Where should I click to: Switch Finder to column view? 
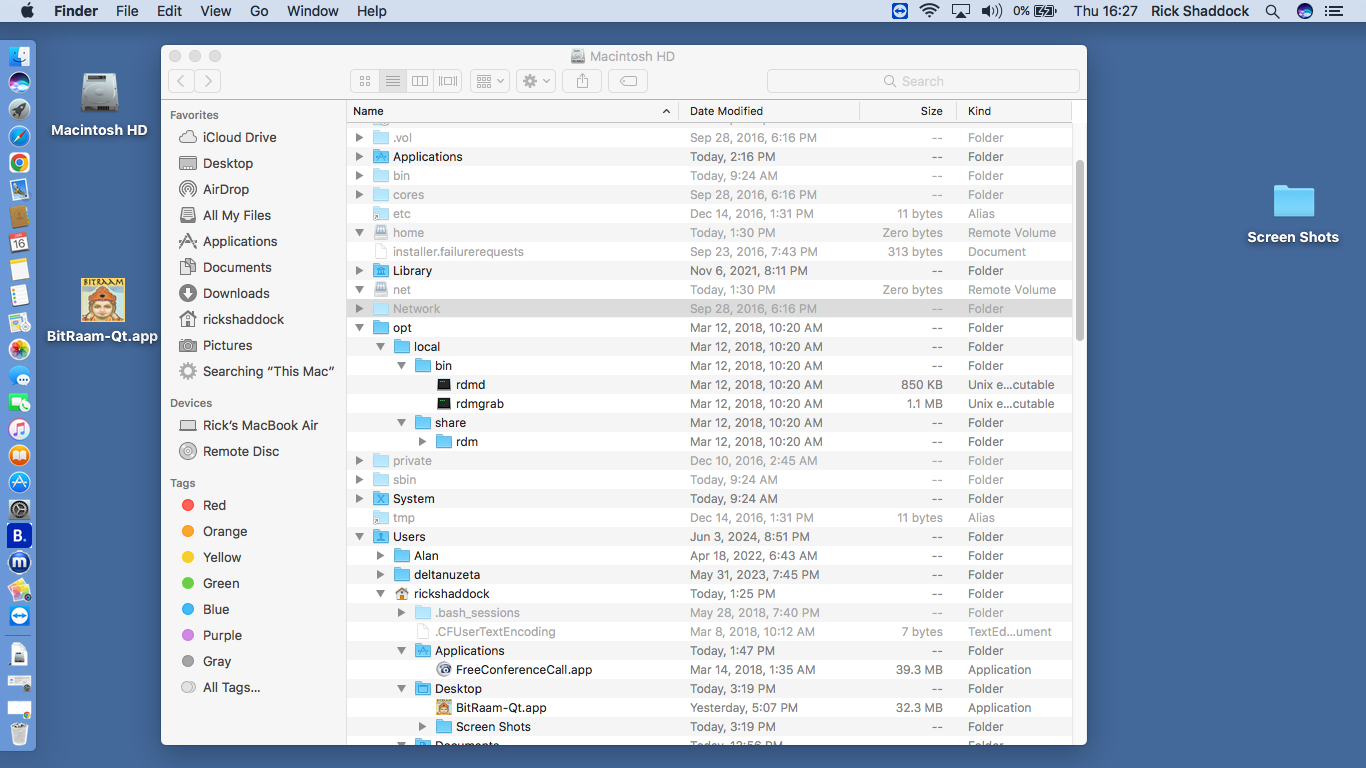click(421, 81)
